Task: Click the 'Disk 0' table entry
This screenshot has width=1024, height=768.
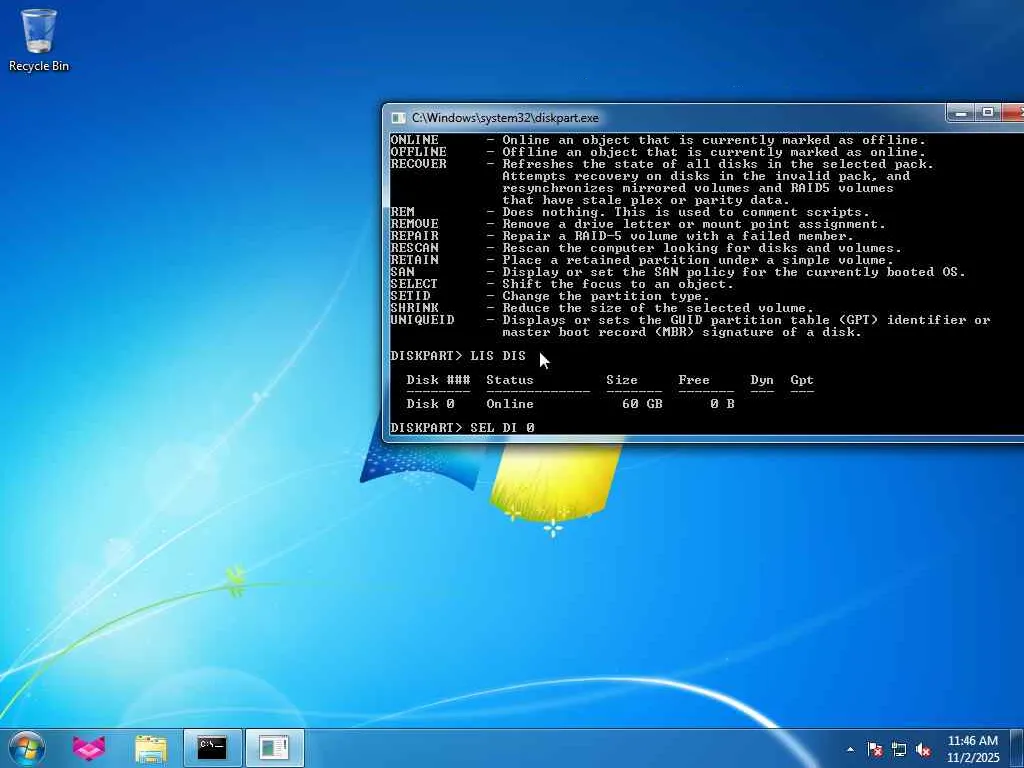Action: [430, 404]
